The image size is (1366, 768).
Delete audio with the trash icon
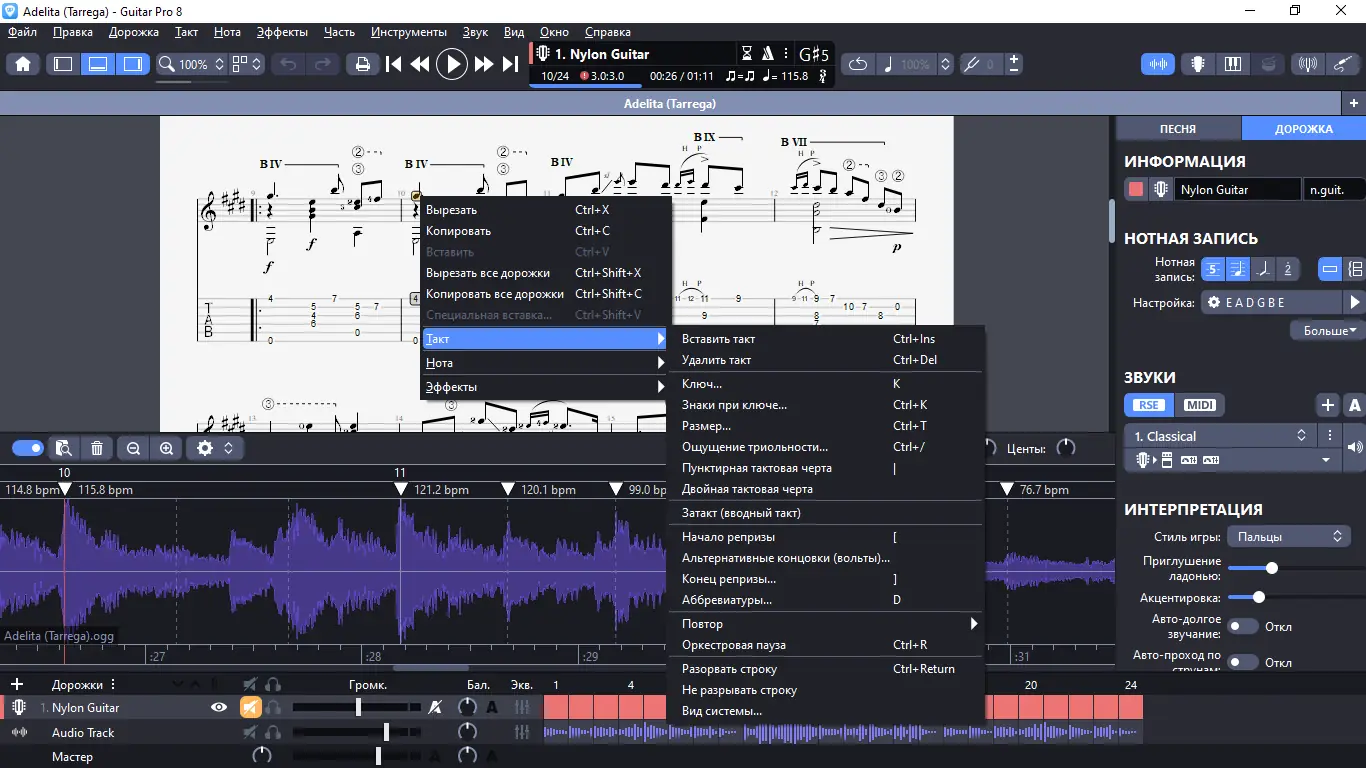[x=97, y=449]
